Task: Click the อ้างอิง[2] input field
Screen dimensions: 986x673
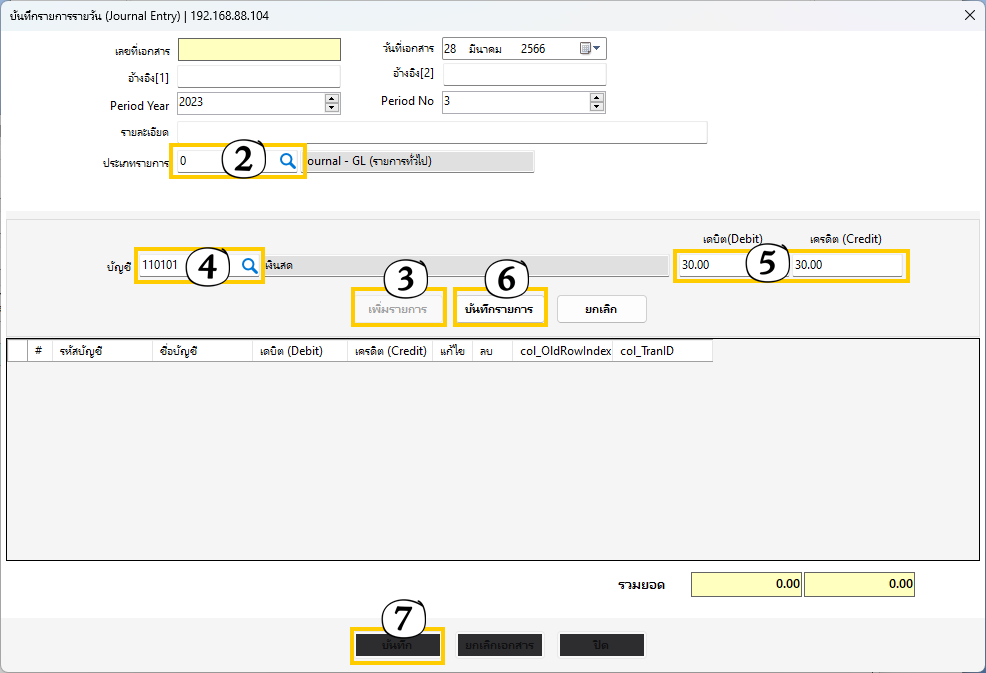Action: pos(524,76)
